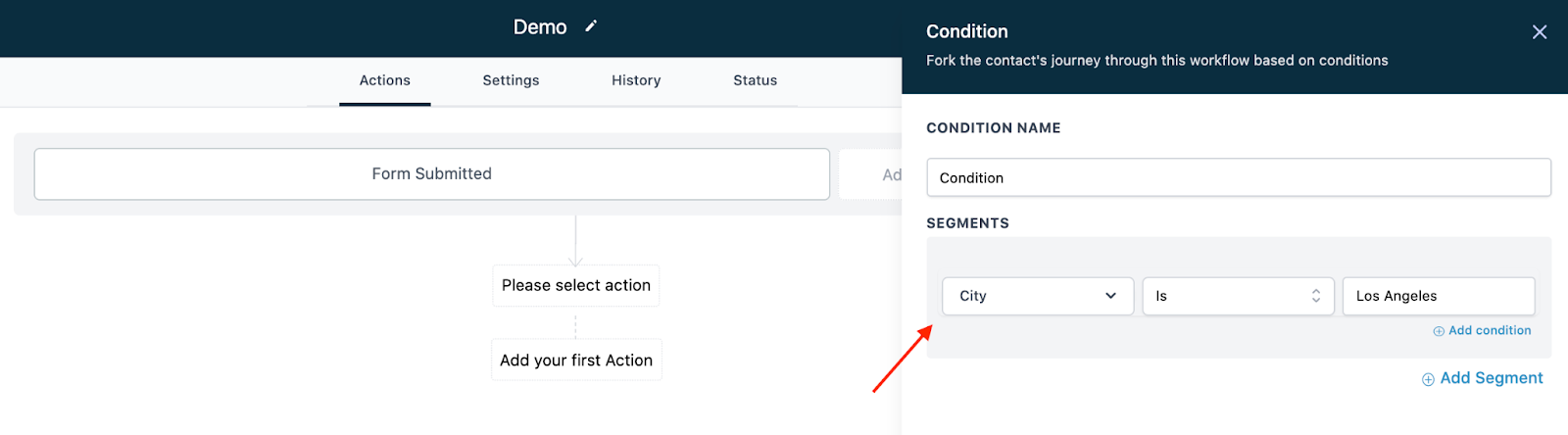Open the Settings tab

pos(511,80)
